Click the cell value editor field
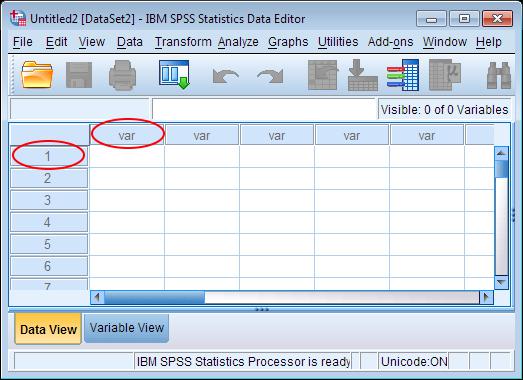The height and width of the screenshot is (380, 523). [264, 108]
